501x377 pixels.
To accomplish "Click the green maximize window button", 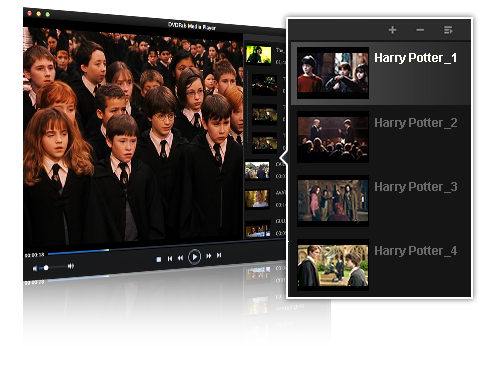I will [x=48, y=14].
